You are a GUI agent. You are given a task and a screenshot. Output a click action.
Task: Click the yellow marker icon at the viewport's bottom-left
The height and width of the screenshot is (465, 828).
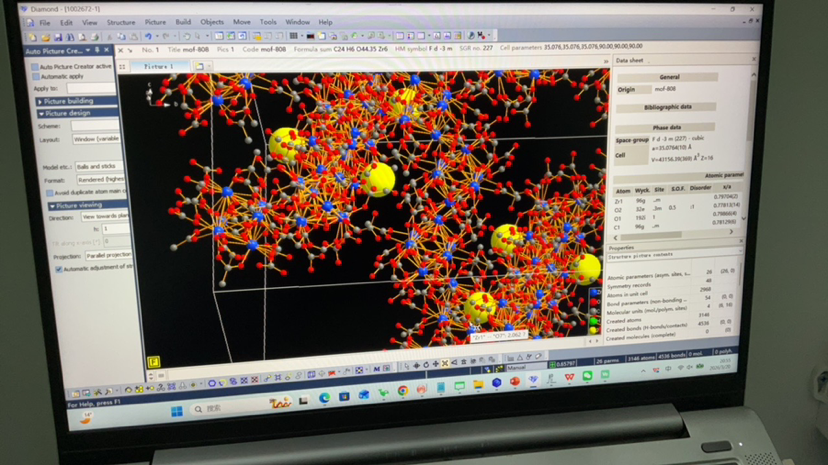tap(154, 362)
